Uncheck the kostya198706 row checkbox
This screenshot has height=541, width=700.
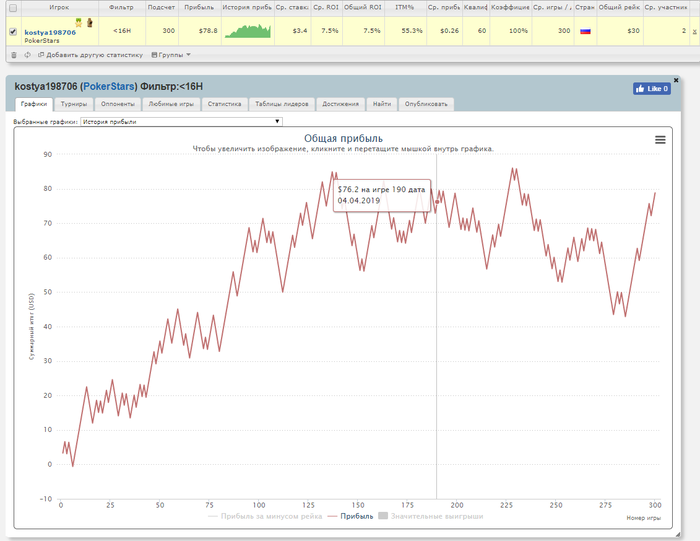[13, 32]
